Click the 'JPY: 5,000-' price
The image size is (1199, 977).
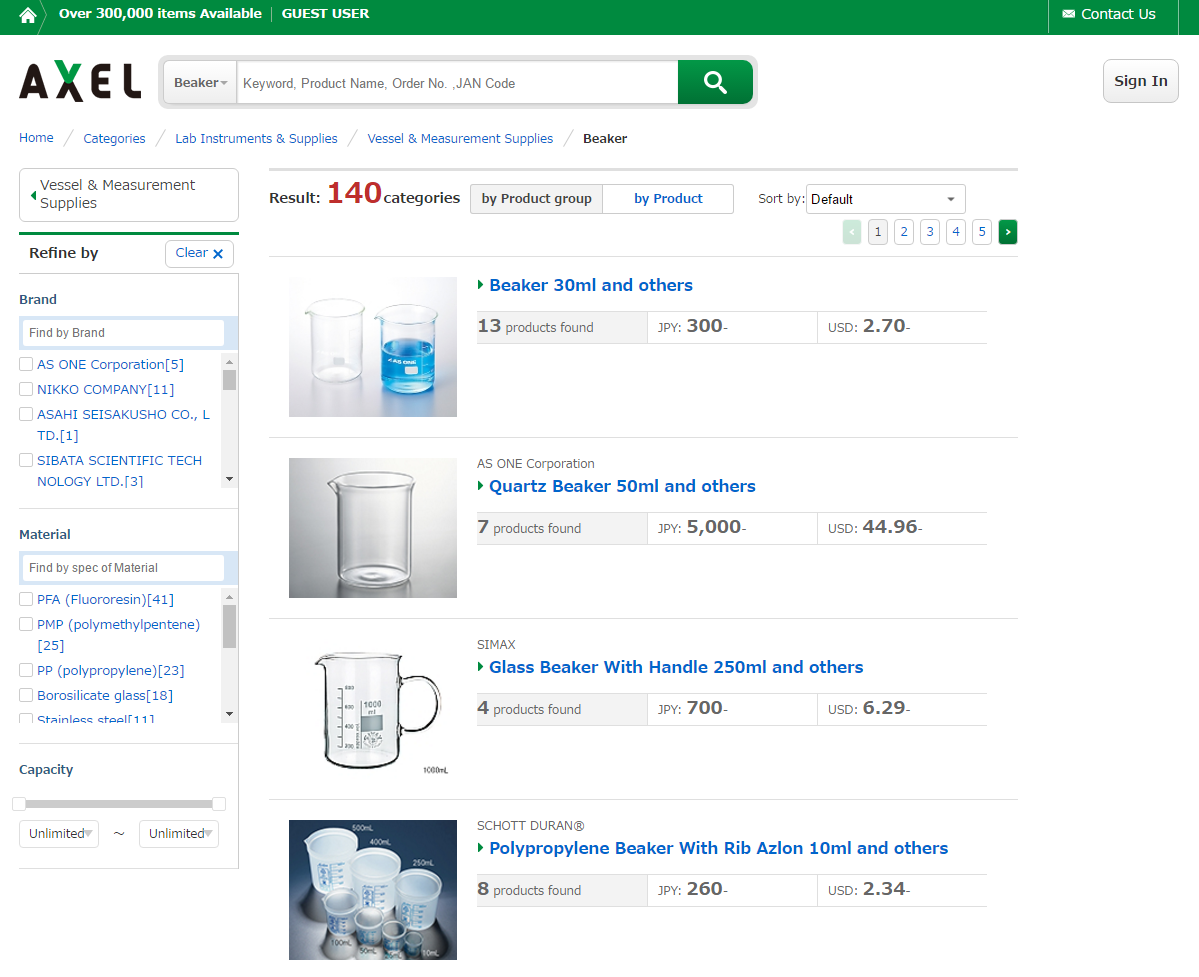(702, 527)
